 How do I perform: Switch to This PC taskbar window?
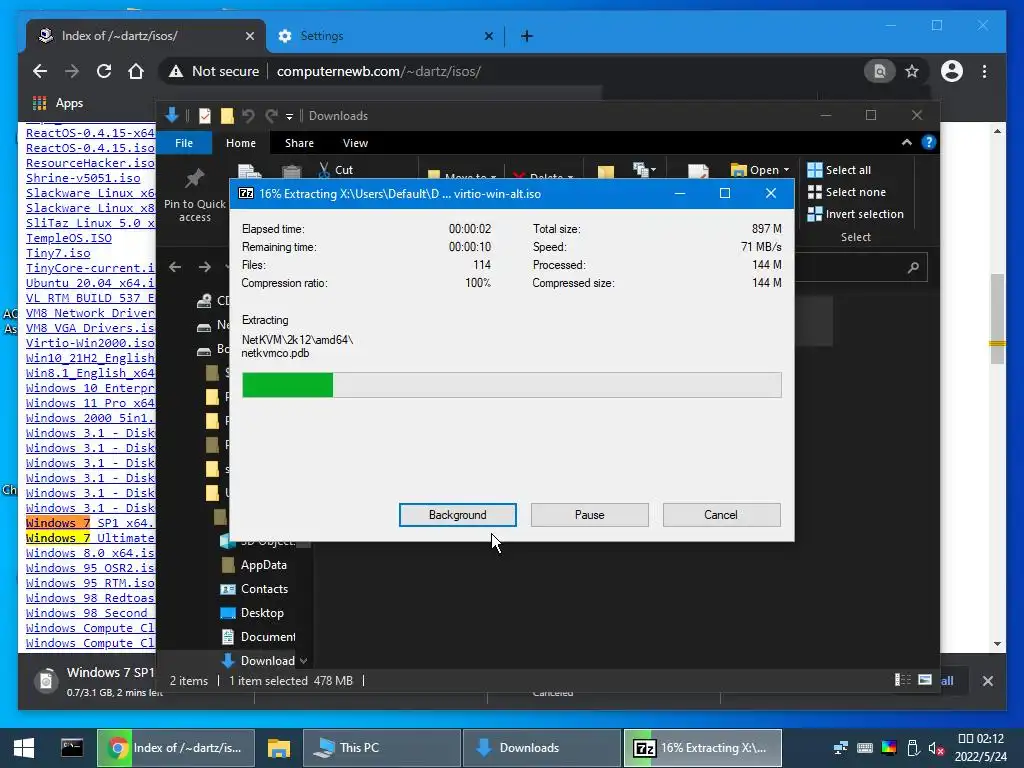[x=382, y=748]
